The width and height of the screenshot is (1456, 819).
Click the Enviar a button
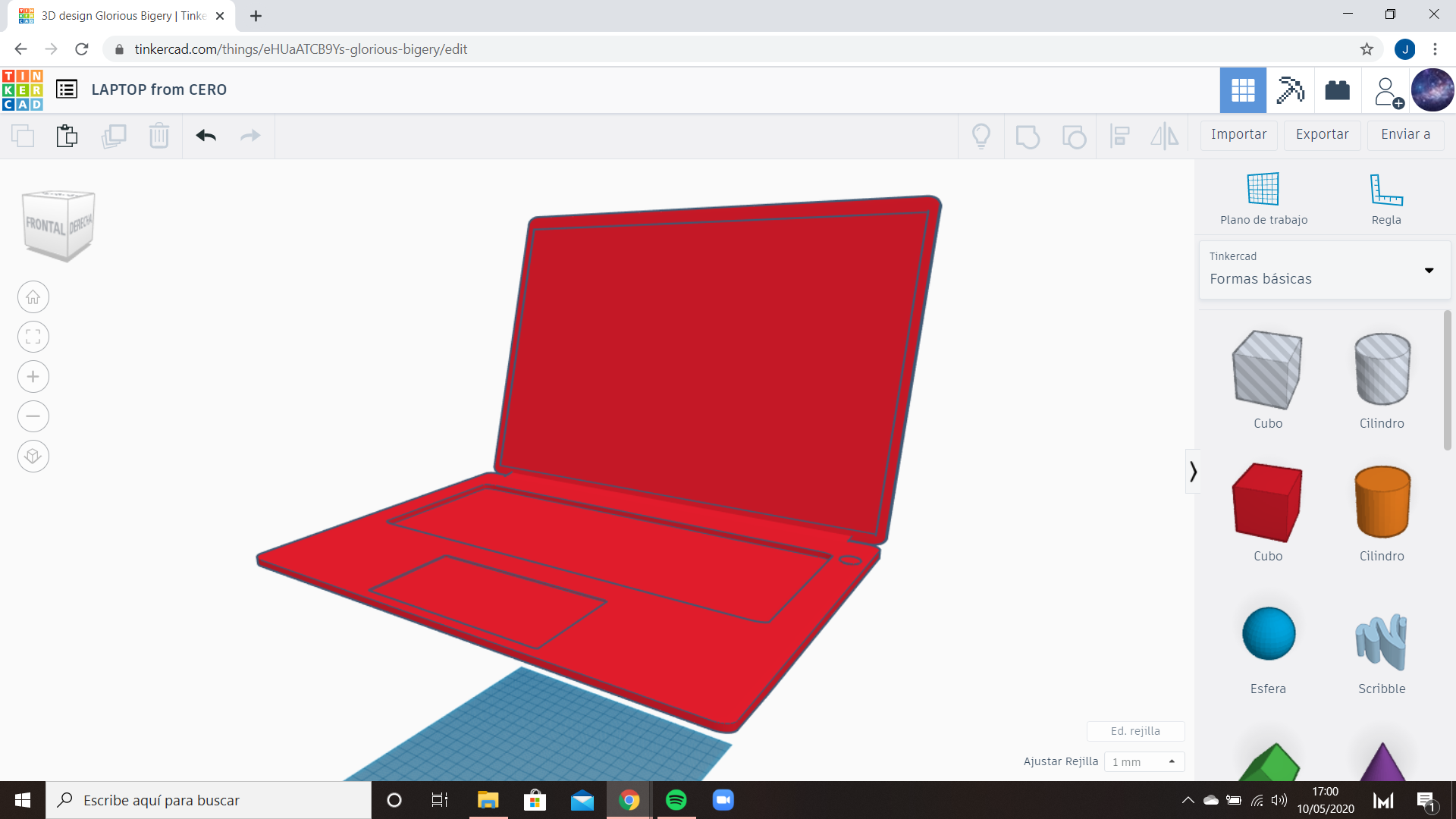coord(1405,135)
